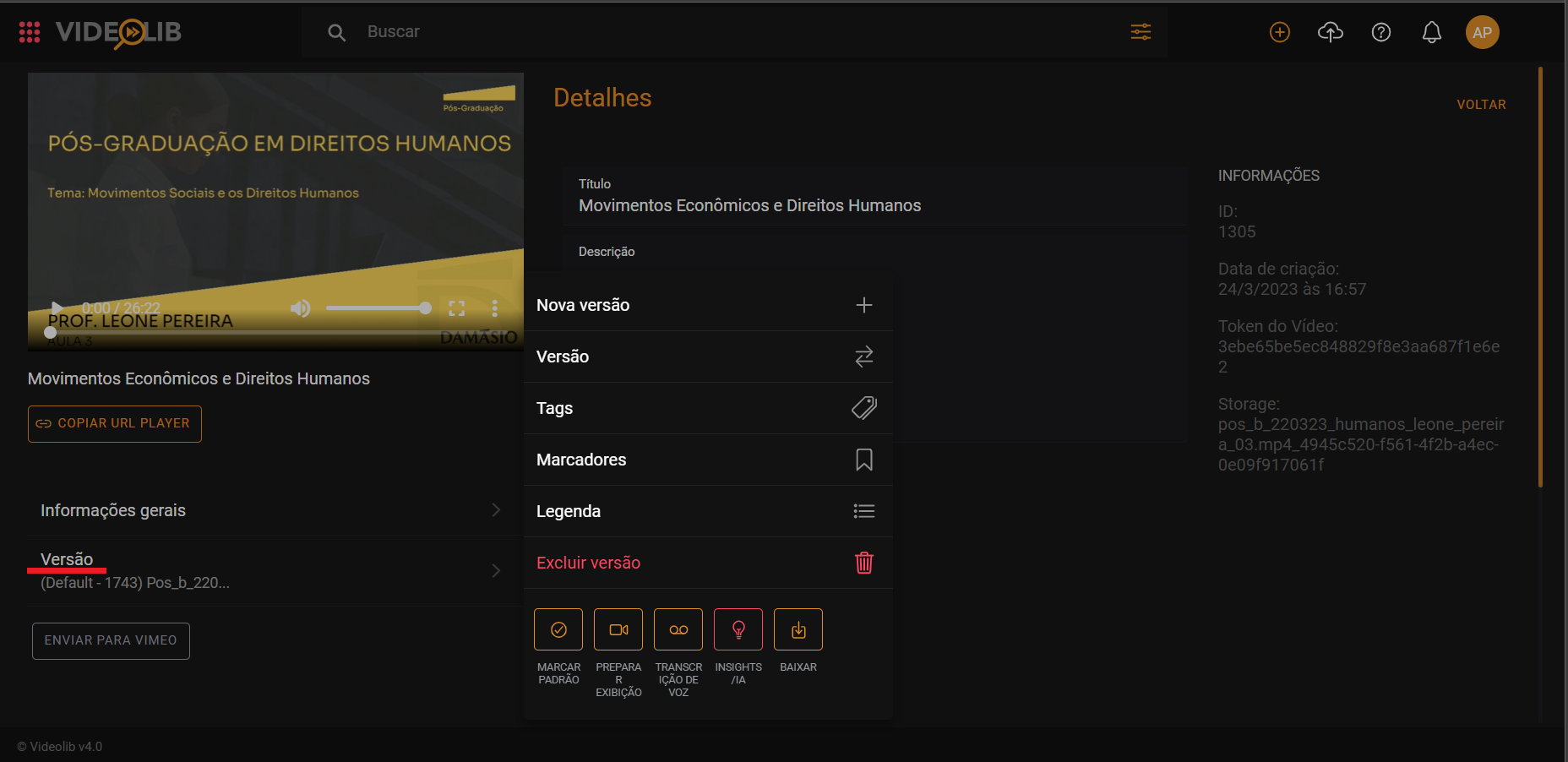Viewport: 1568px width, 762px height.
Task: Click the search magnifier icon
Action: tap(336, 32)
